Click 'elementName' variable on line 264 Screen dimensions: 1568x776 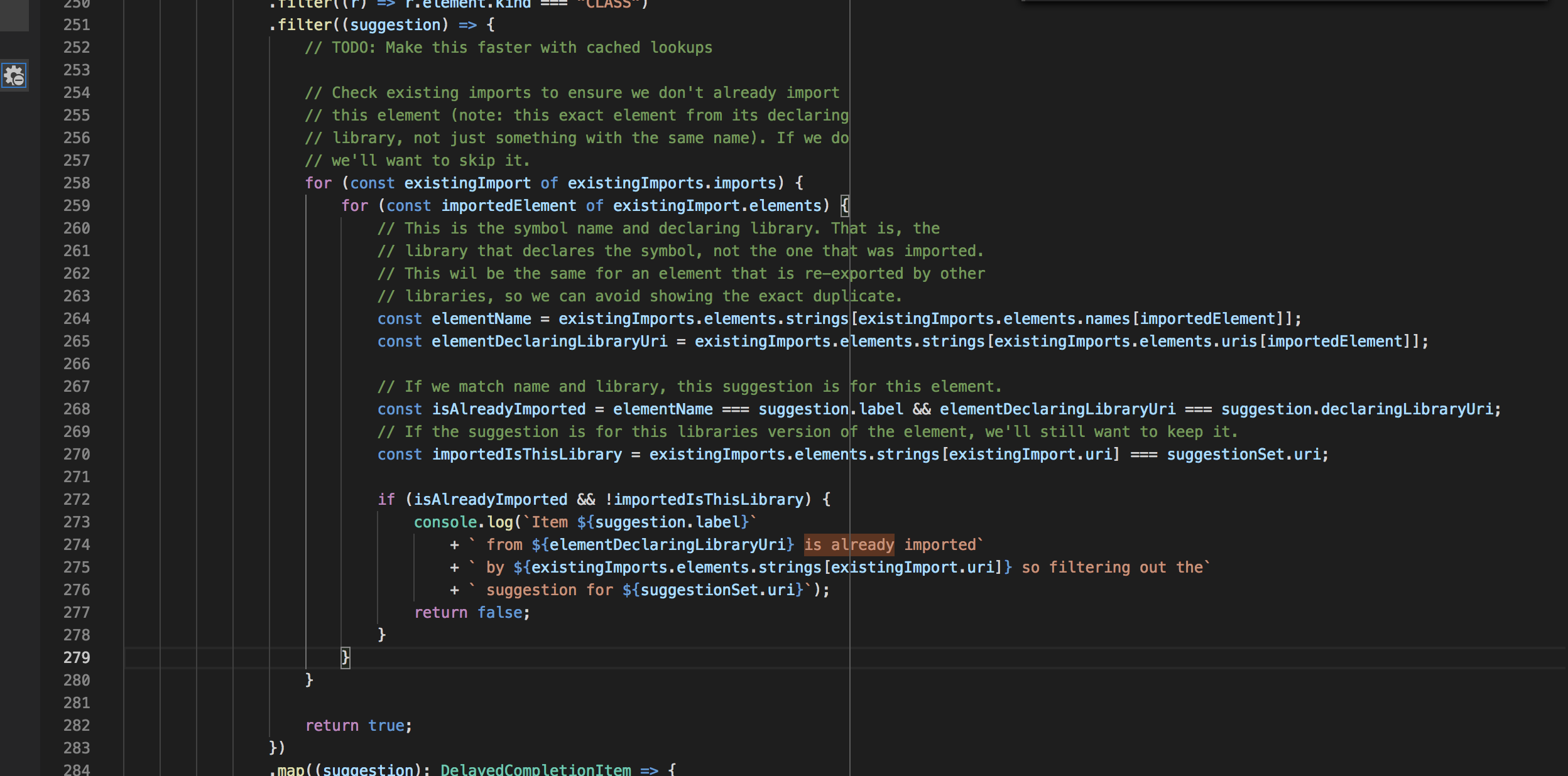[481, 319]
